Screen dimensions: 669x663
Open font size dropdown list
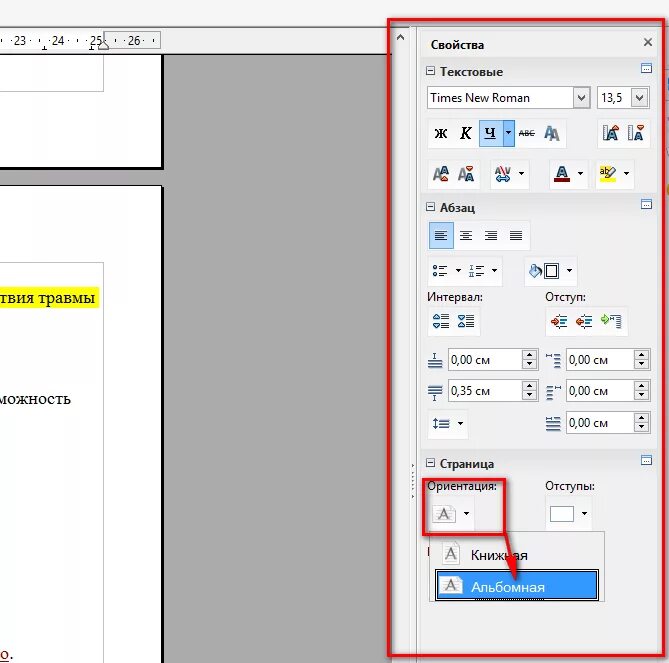point(640,98)
